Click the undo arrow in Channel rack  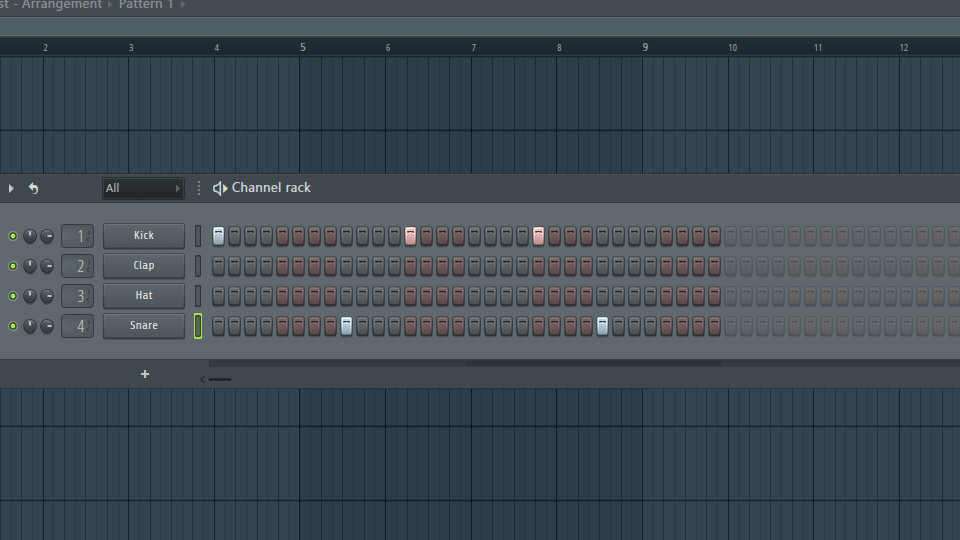[x=34, y=189]
